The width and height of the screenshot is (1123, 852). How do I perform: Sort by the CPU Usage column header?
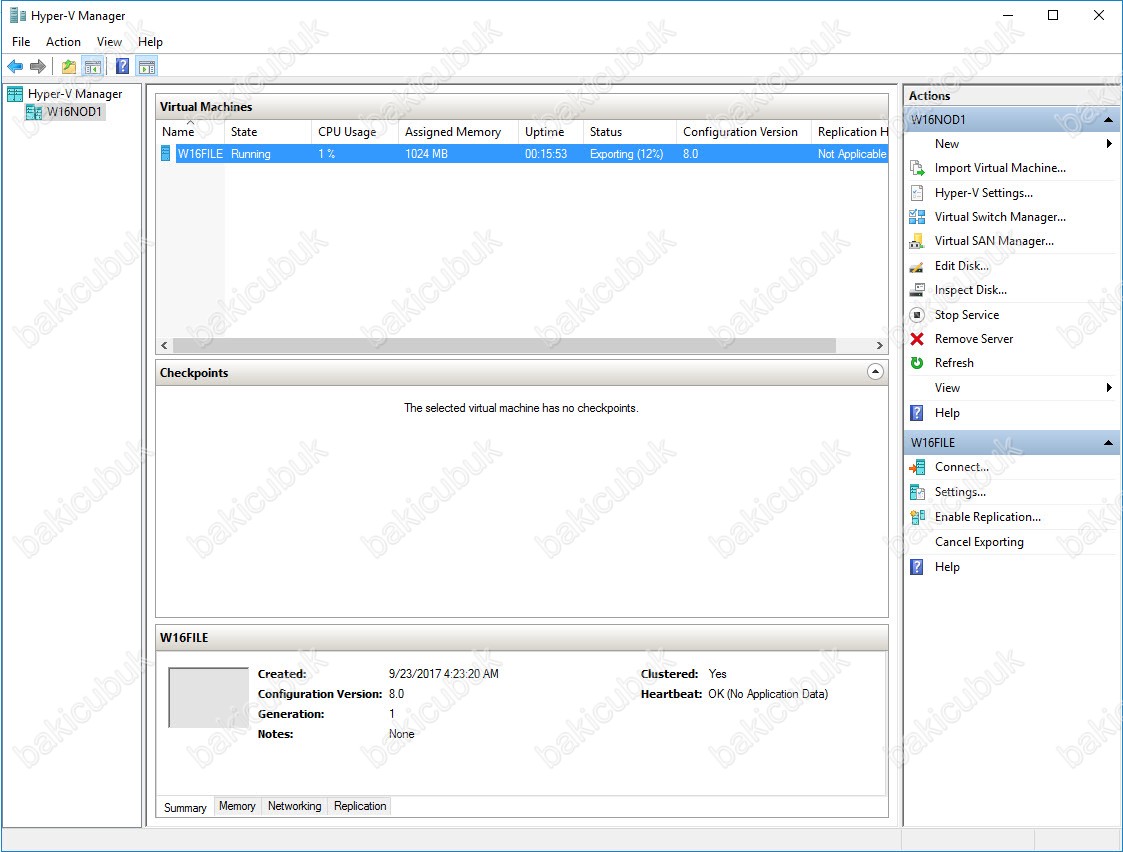(355, 132)
